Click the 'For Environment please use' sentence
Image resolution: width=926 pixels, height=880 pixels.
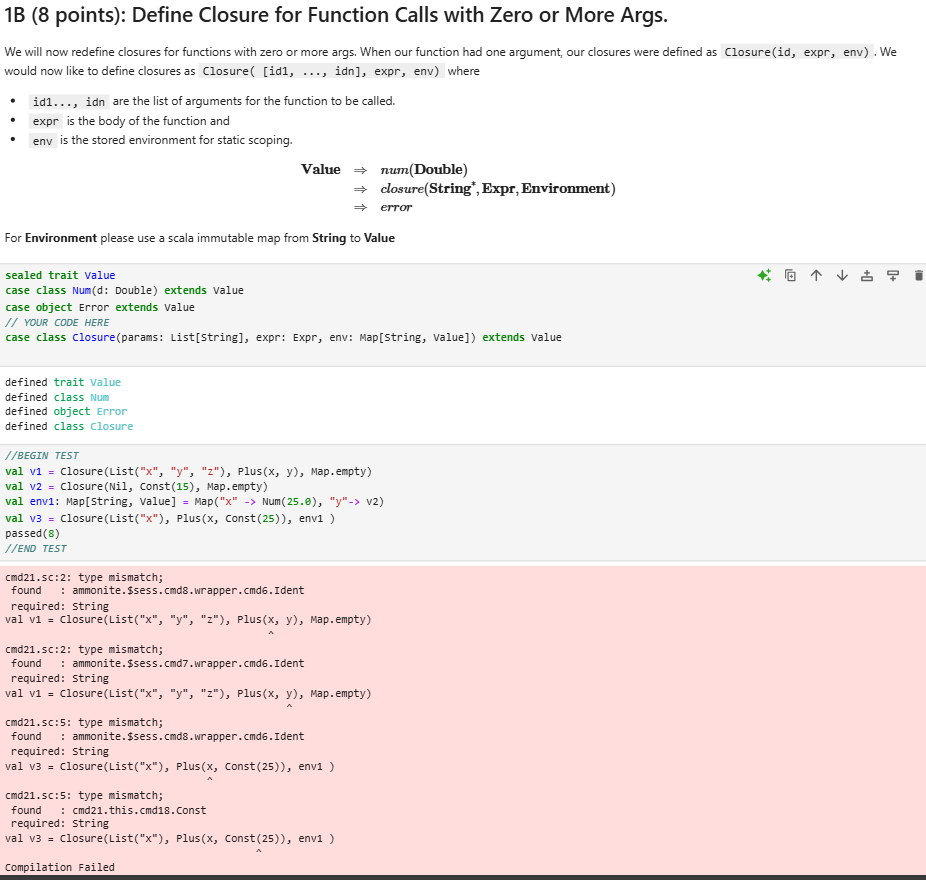[x=200, y=237]
